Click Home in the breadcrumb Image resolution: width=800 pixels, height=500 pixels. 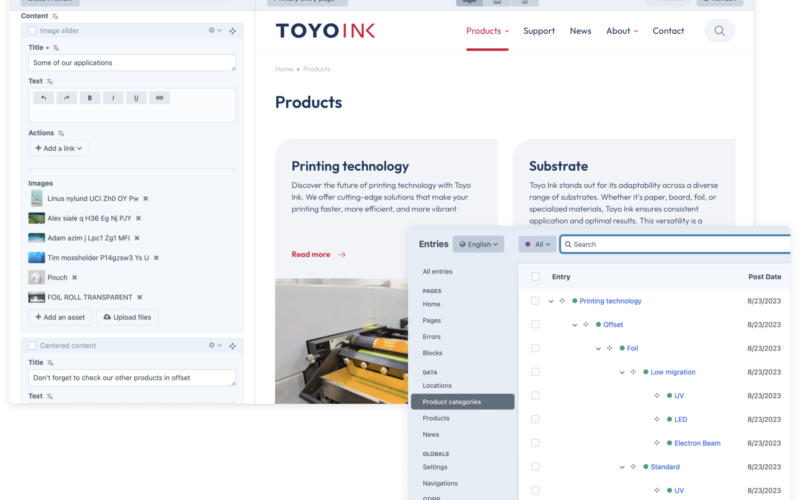[284, 69]
